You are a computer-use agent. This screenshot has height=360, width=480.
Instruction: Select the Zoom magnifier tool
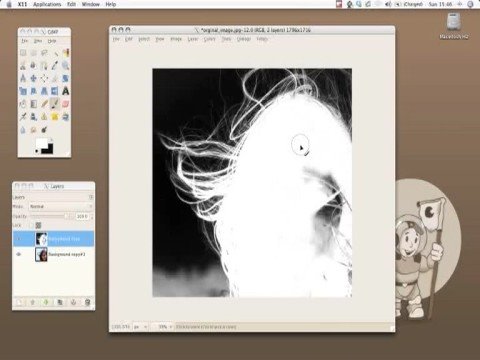66,66
